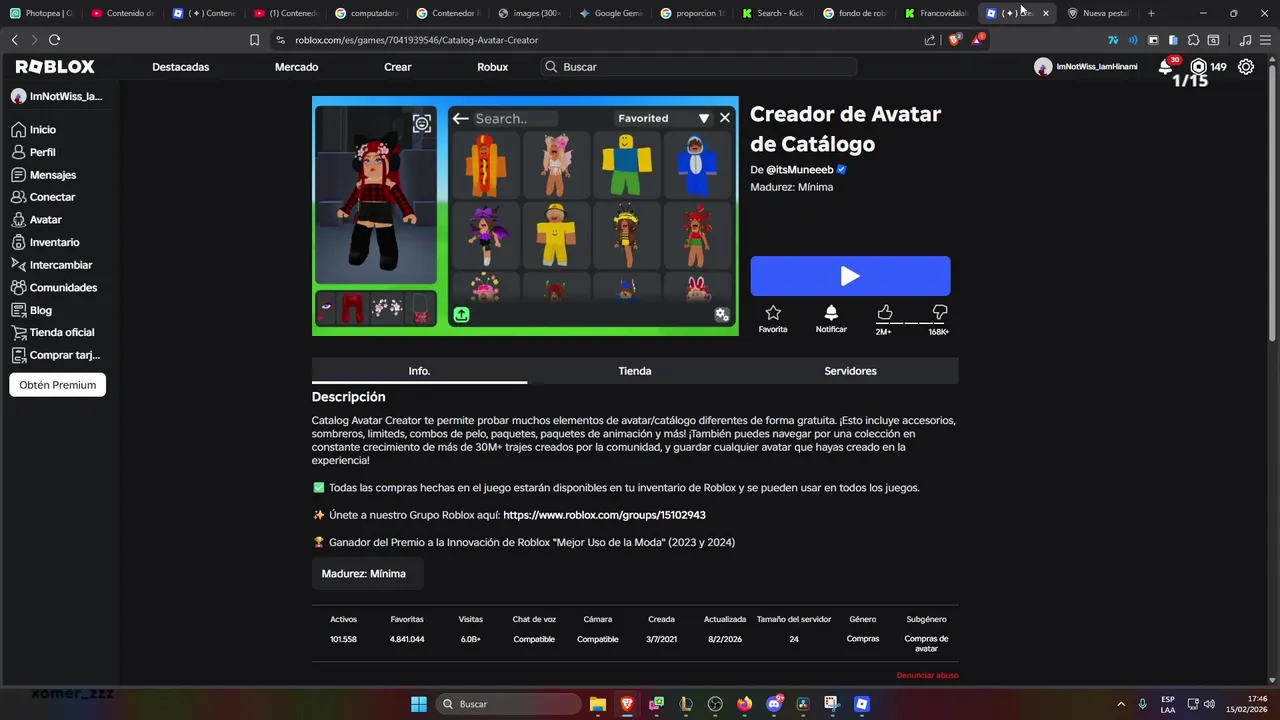Mark the game as Favorita with the star

click(773, 319)
